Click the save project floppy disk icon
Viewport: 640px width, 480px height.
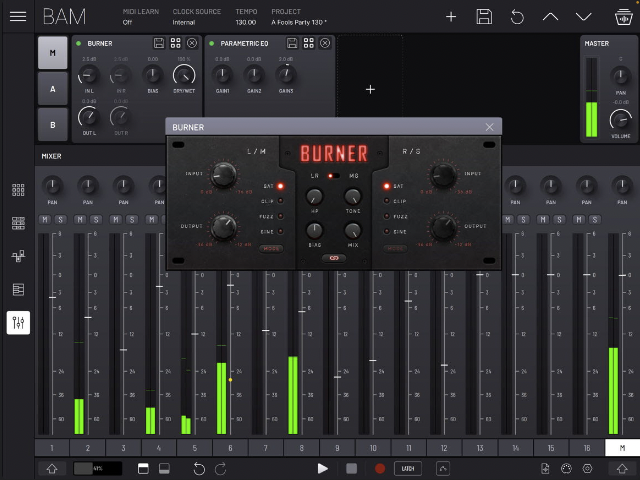[x=484, y=16]
